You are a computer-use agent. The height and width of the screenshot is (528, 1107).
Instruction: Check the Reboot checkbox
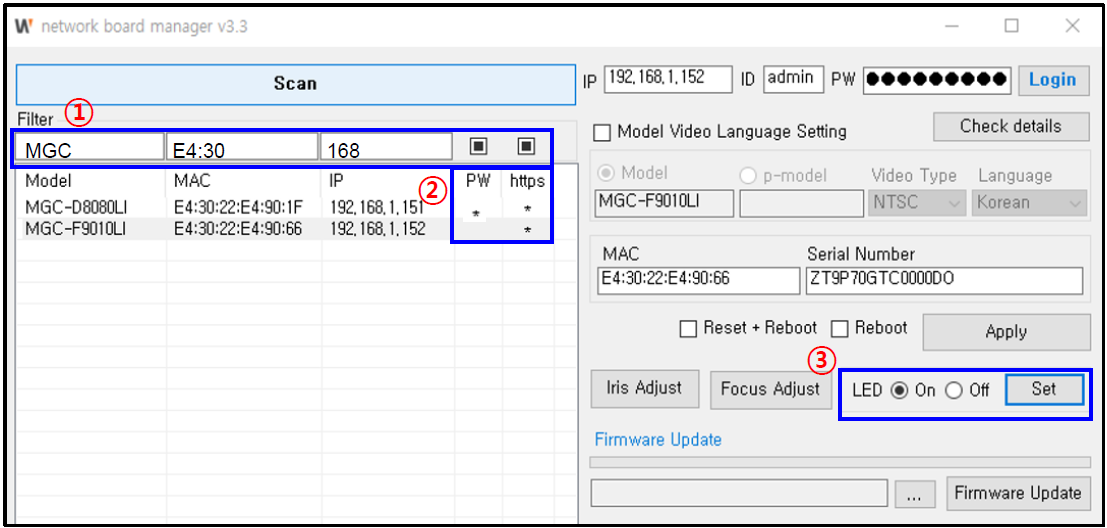pyautogui.click(x=840, y=329)
